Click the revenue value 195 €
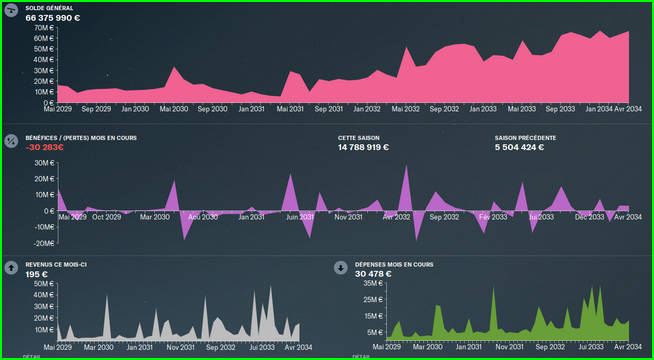Screen dimensions: 654x360 pyautogui.click(x=37, y=274)
